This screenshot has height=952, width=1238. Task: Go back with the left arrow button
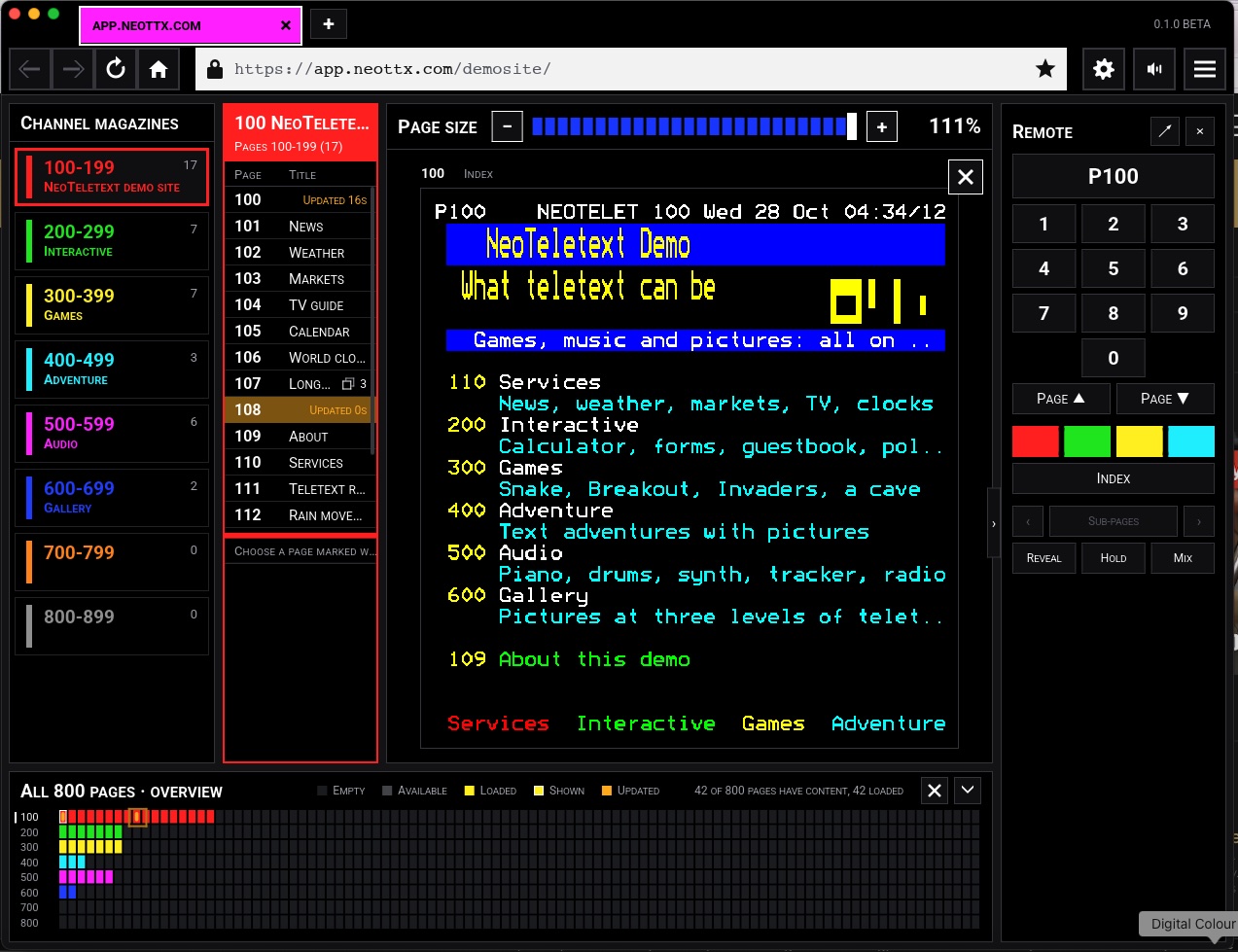(30, 69)
